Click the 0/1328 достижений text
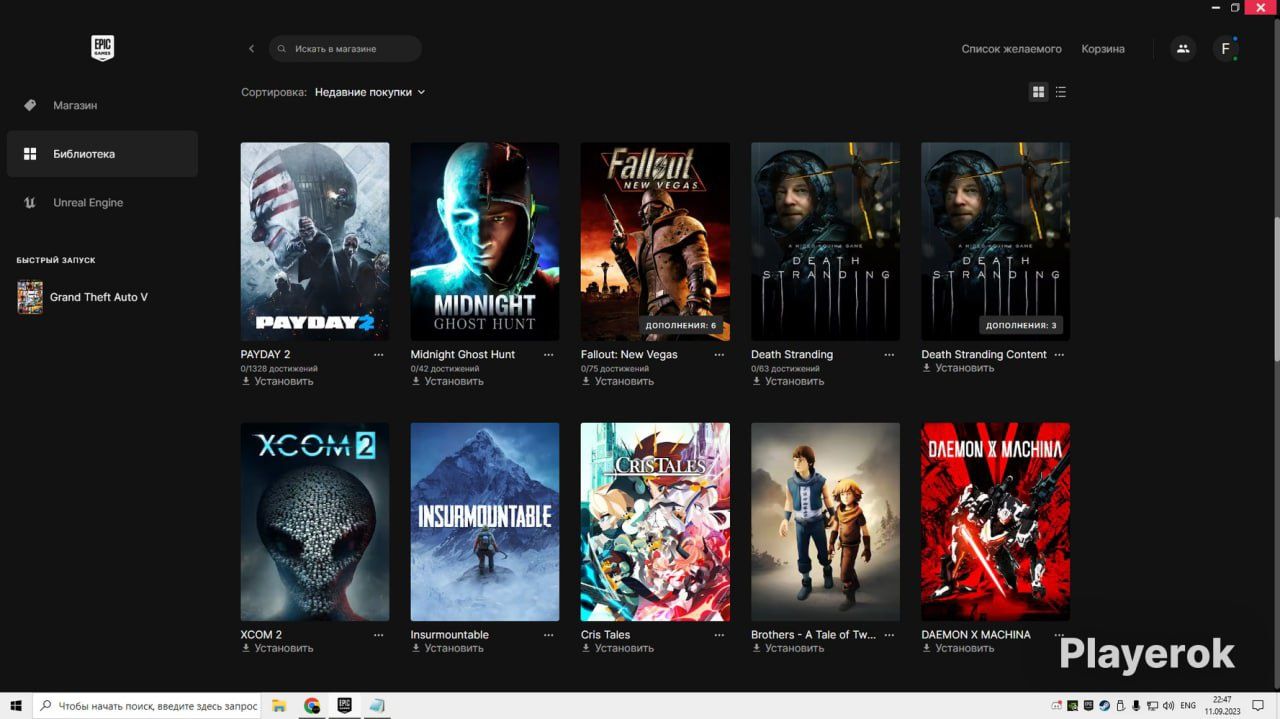1280x719 pixels. (279, 369)
